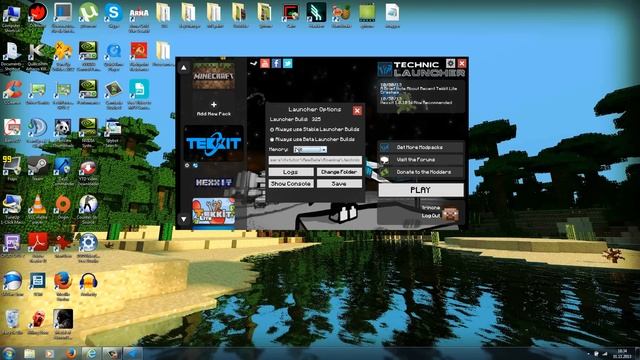Click the Logs button
The image size is (640, 360).
tap(291, 172)
